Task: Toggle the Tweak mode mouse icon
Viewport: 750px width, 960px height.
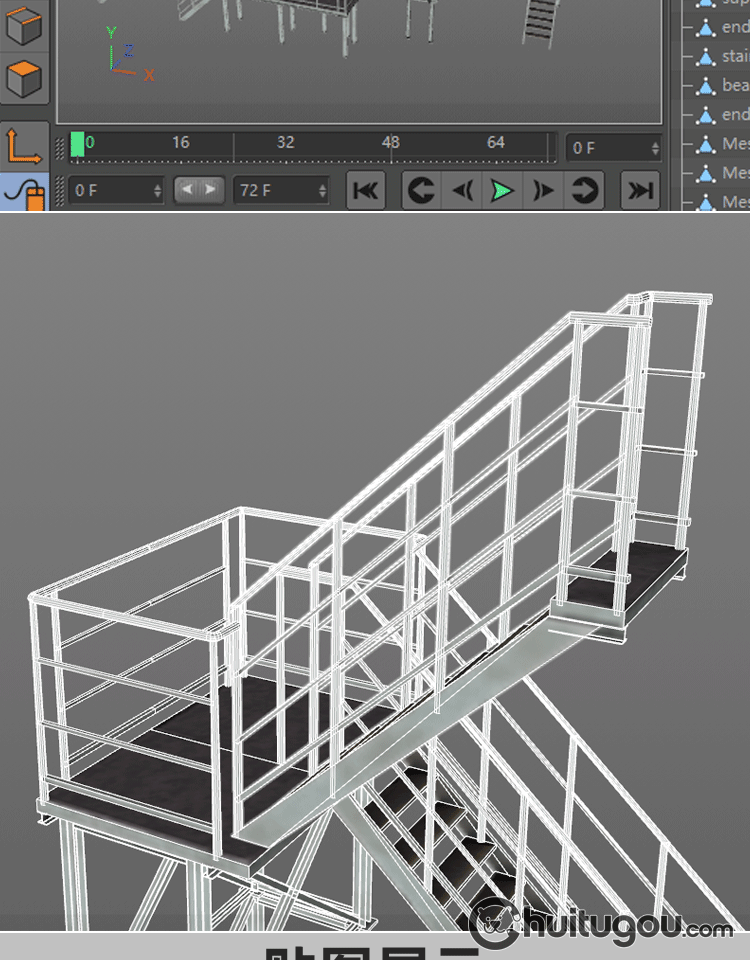Action: coord(24,193)
